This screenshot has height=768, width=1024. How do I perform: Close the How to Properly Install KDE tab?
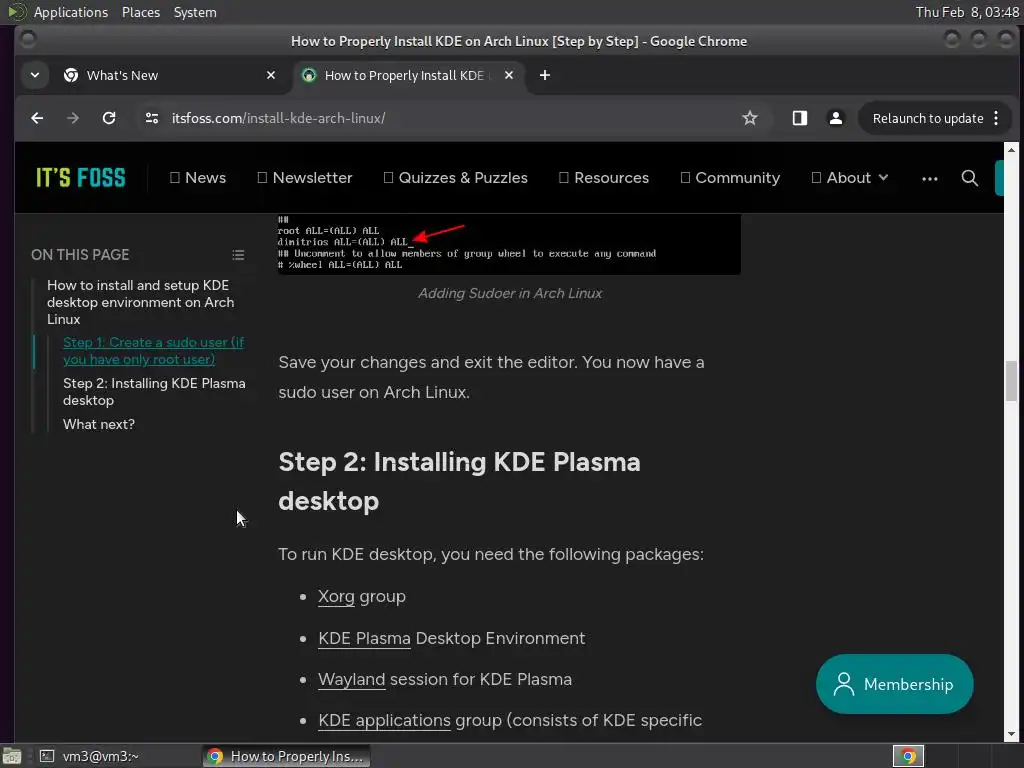pyautogui.click(x=509, y=75)
